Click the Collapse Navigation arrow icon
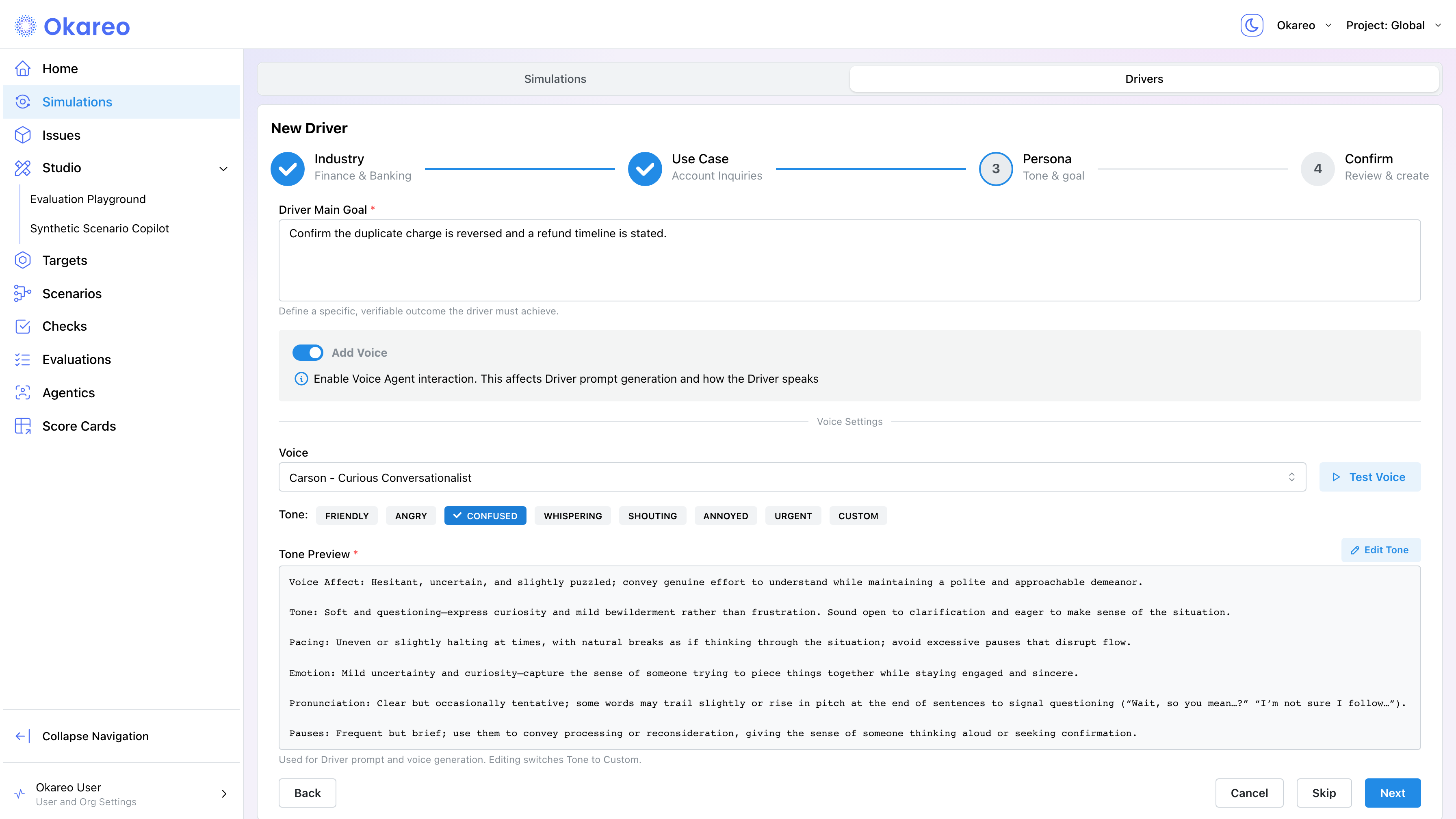Viewport: 1456px width, 819px height. tap(23, 736)
